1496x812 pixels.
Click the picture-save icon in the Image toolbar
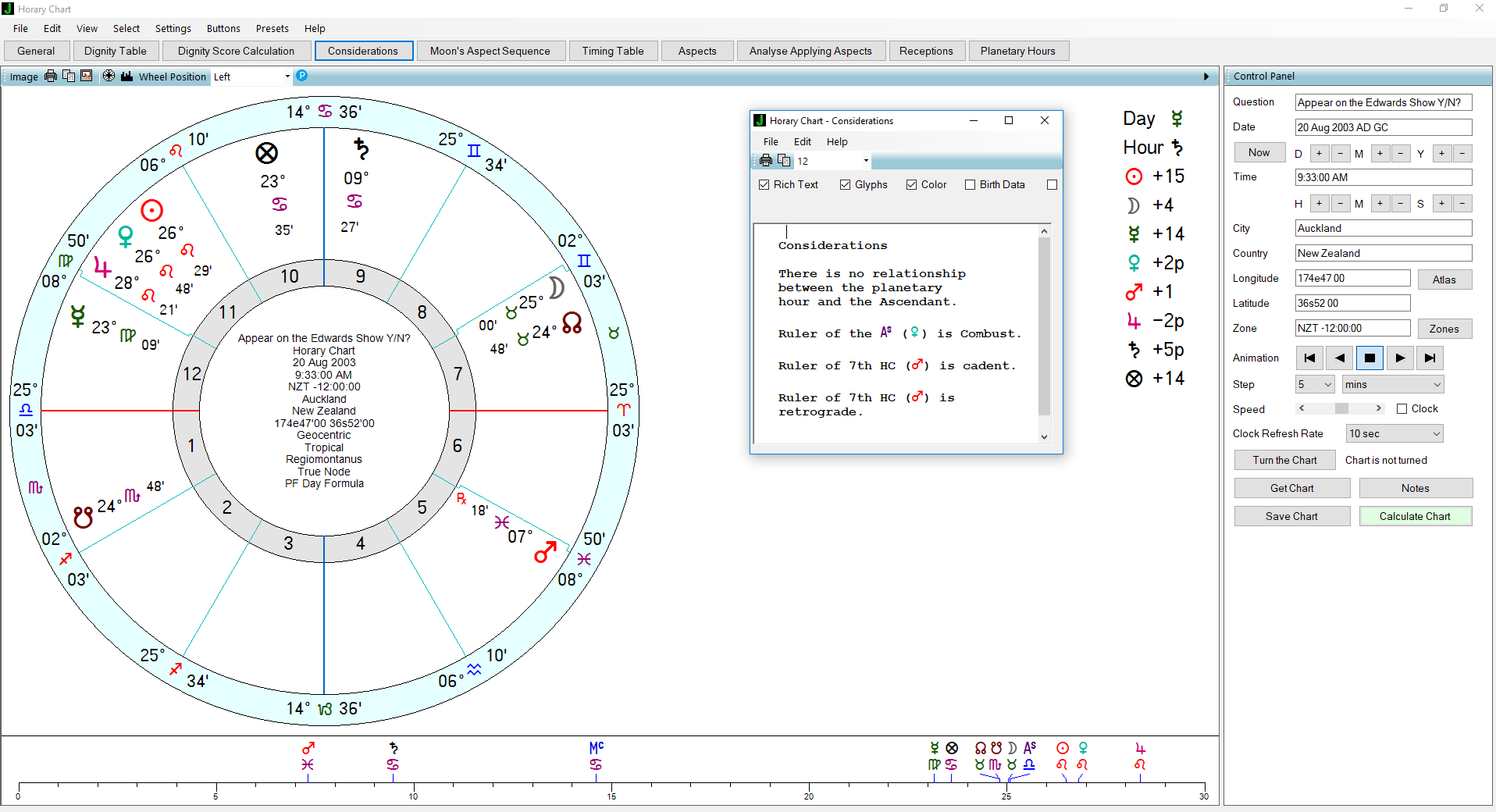click(x=87, y=76)
